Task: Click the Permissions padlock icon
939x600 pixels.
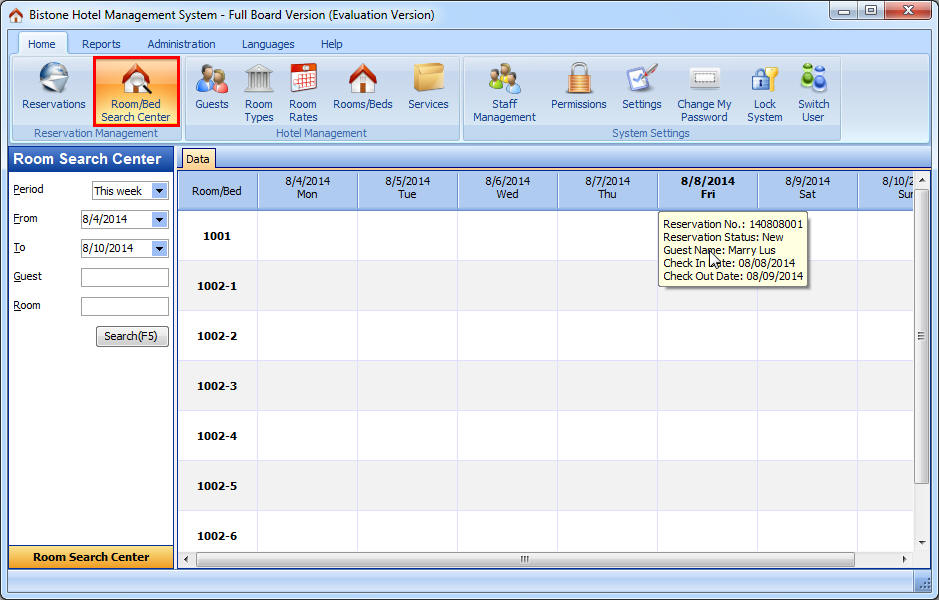Action: click(578, 87)
